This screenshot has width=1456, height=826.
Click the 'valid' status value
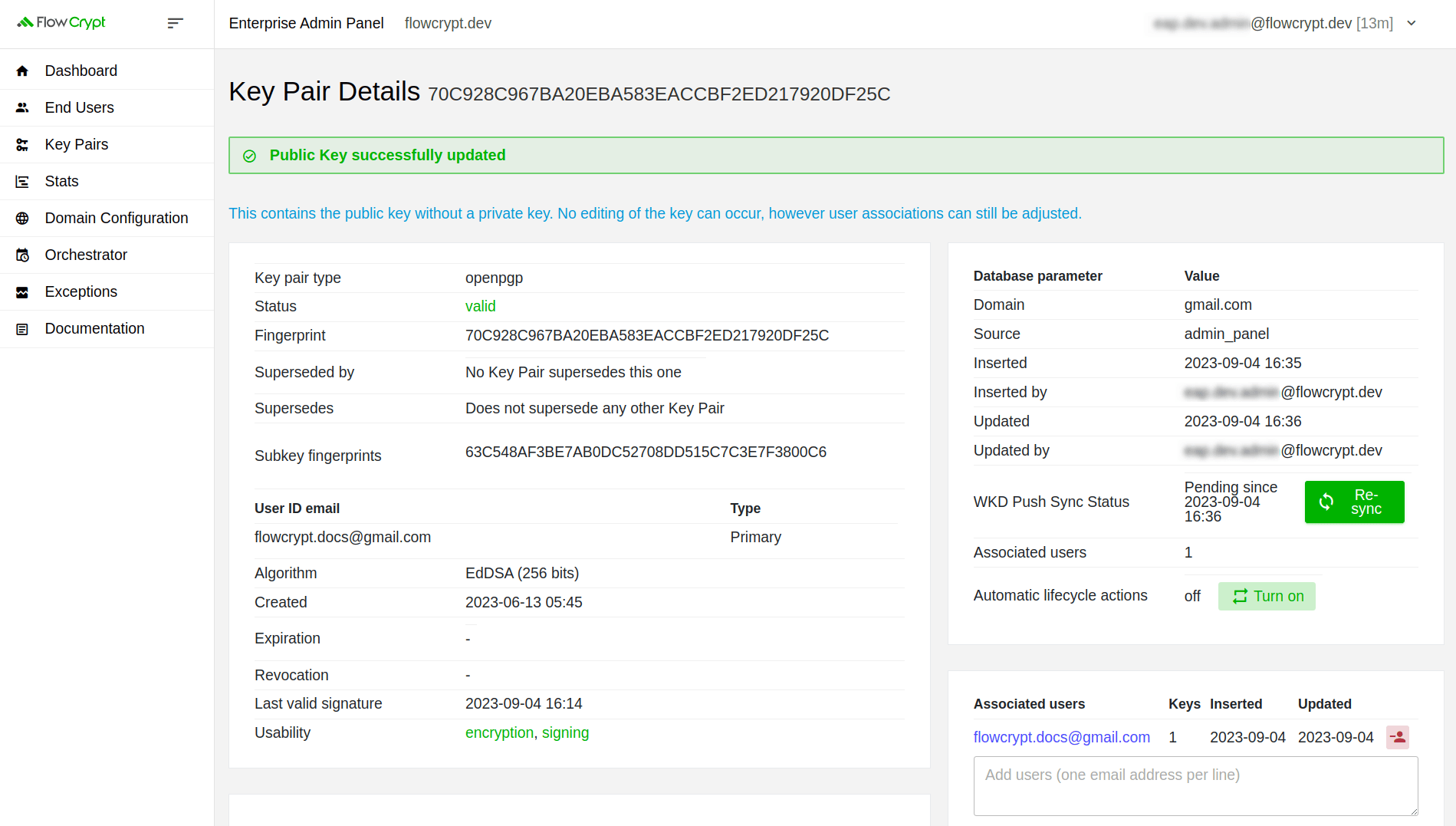(480, 306)
